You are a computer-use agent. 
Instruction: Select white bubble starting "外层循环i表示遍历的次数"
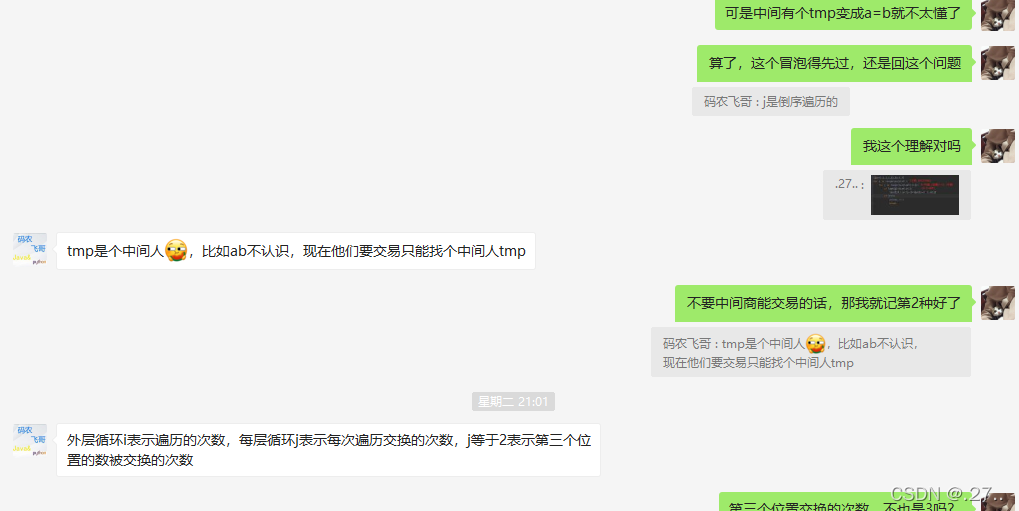pyautogui.click(x=328, y=450)
